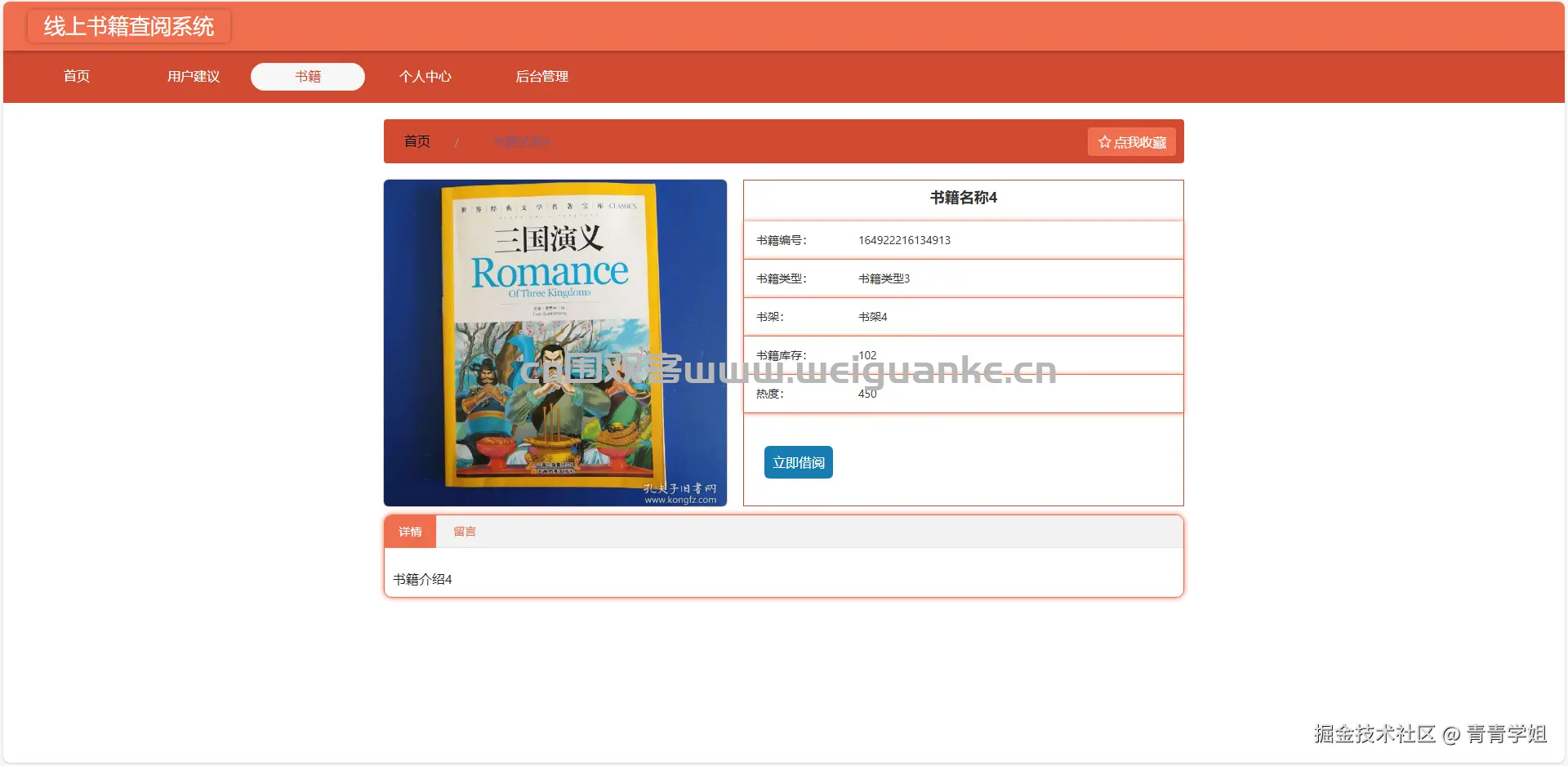Click the 书籍类型3 value

point(884,278)
